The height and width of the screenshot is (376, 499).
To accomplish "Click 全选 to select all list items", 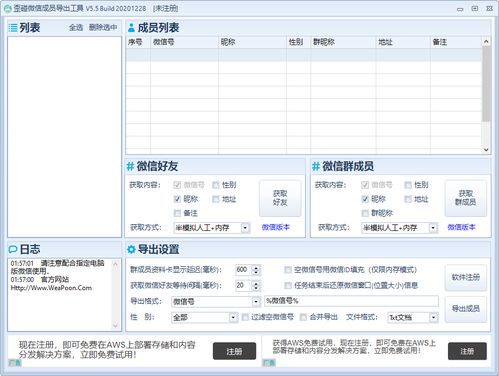I will click(x=76, y=27).
